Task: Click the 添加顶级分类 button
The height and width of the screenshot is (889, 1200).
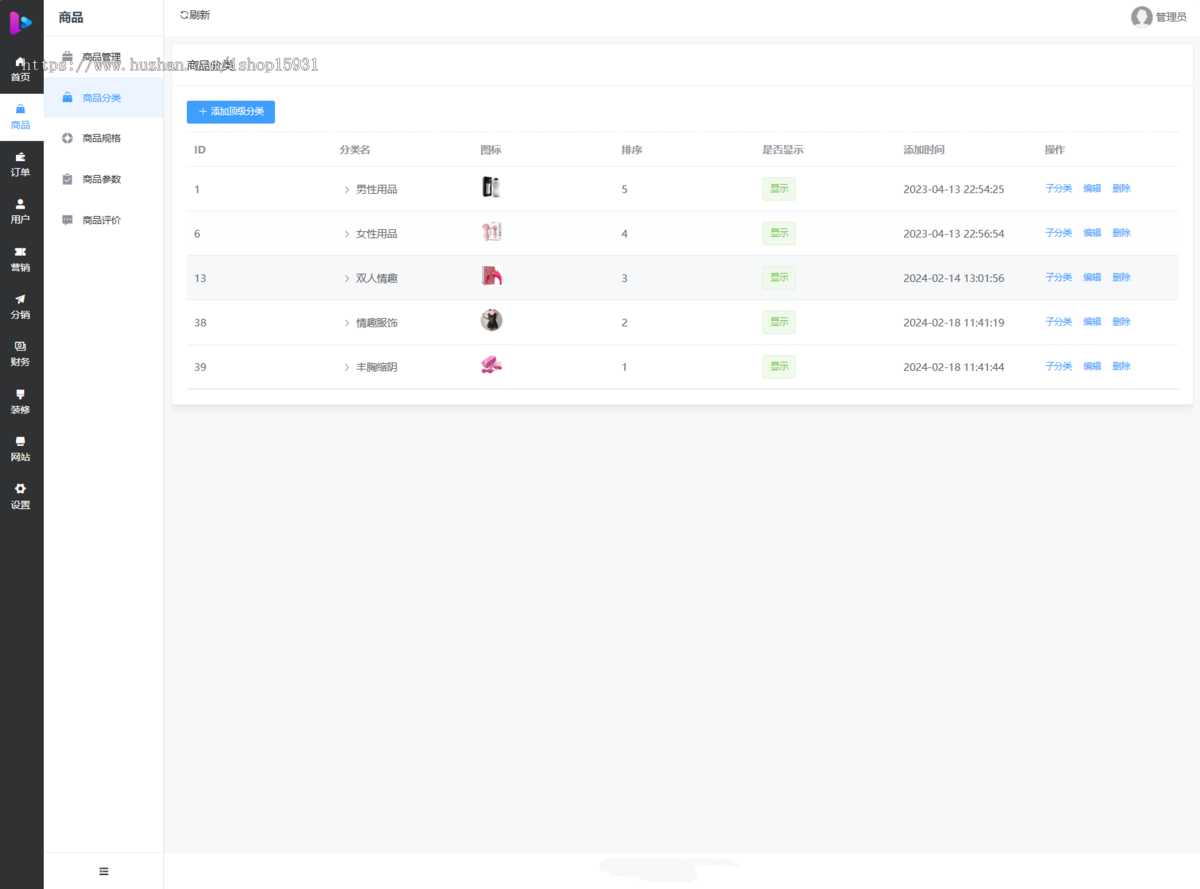Action: pos(231,112)
